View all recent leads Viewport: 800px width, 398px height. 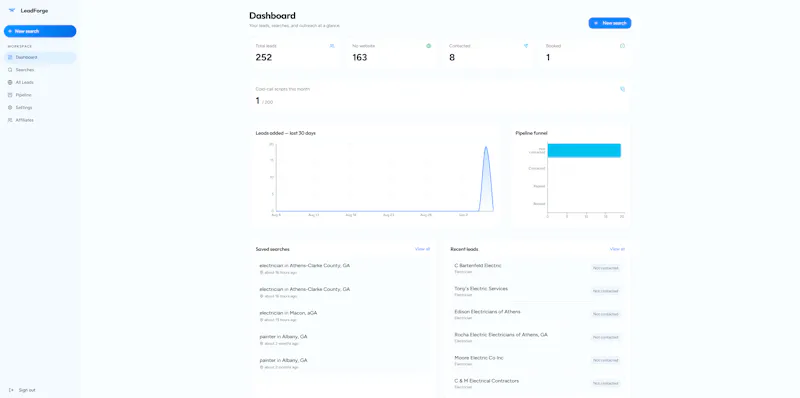(x=617, y=249)
